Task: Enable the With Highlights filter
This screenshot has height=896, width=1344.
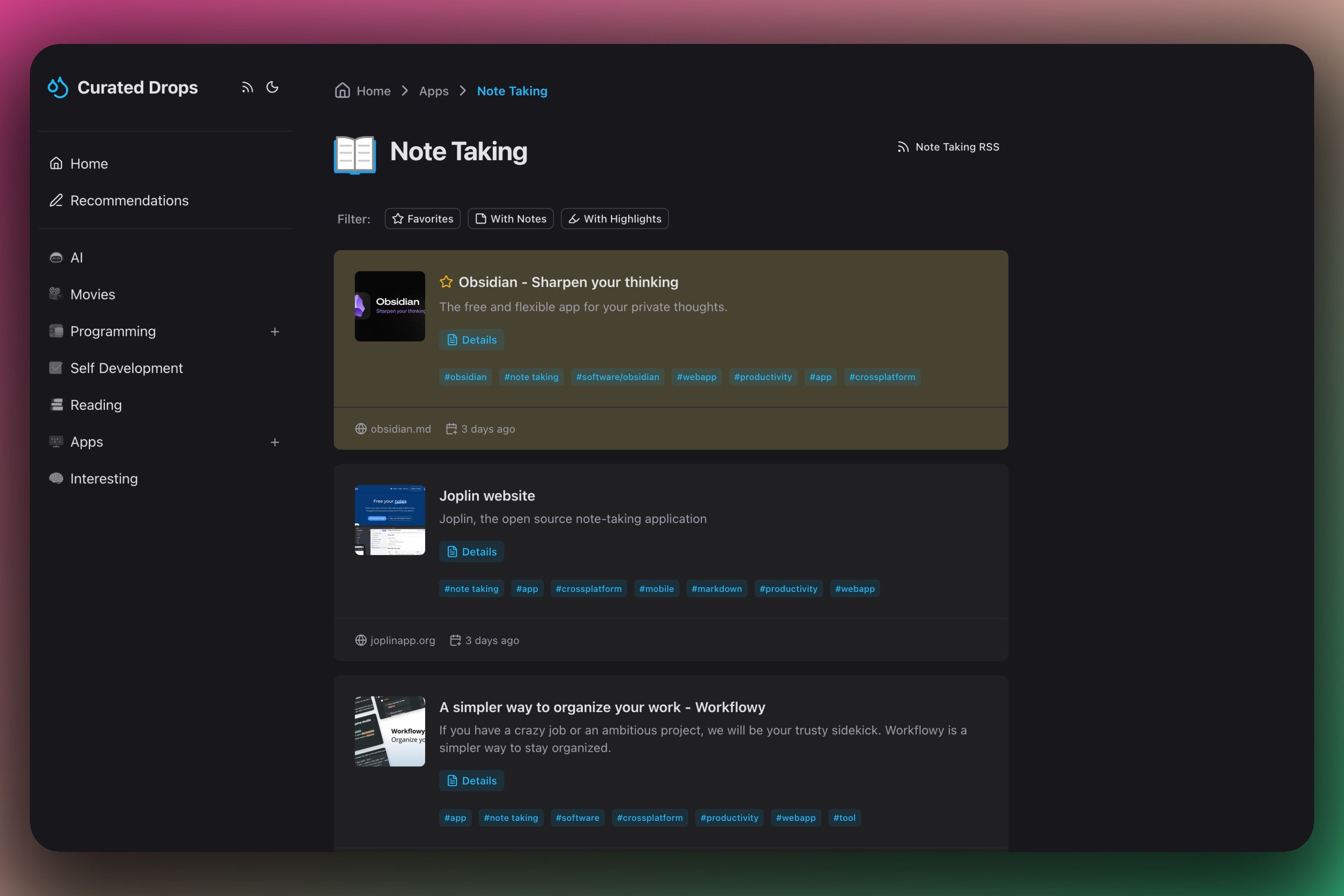Action: click(x=615, y=218)
